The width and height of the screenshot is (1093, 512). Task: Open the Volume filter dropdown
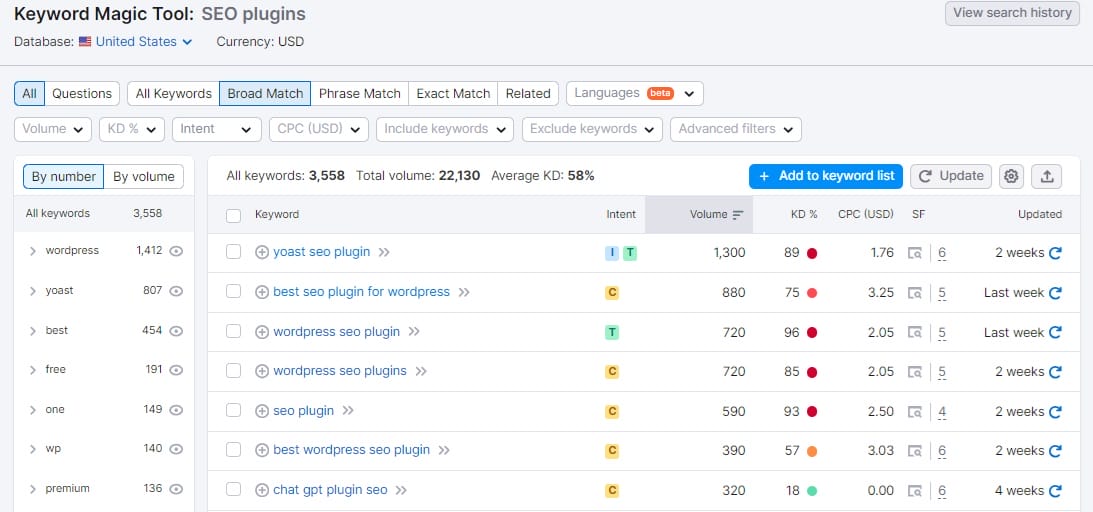(x=53, y=129)
